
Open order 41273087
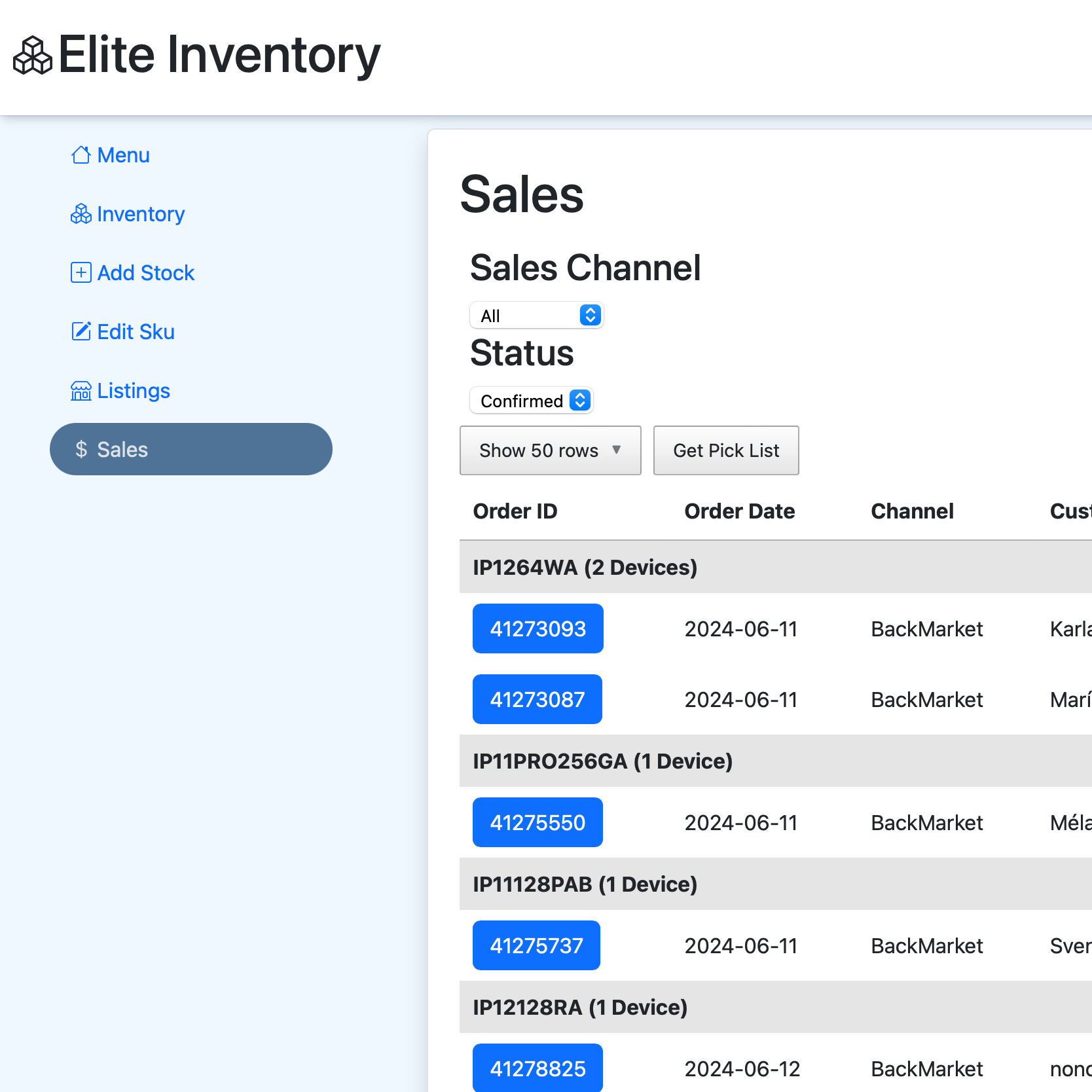tap(537, 699)
